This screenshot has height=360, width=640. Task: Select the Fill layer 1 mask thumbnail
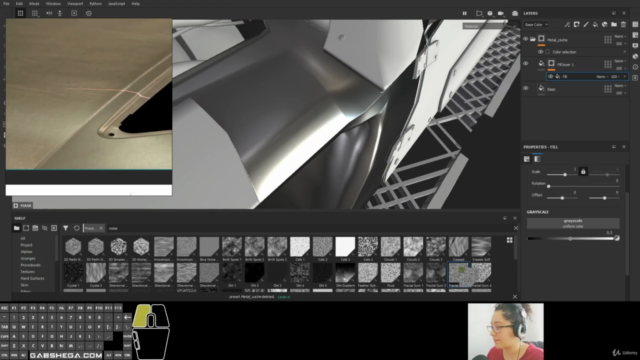551,63
